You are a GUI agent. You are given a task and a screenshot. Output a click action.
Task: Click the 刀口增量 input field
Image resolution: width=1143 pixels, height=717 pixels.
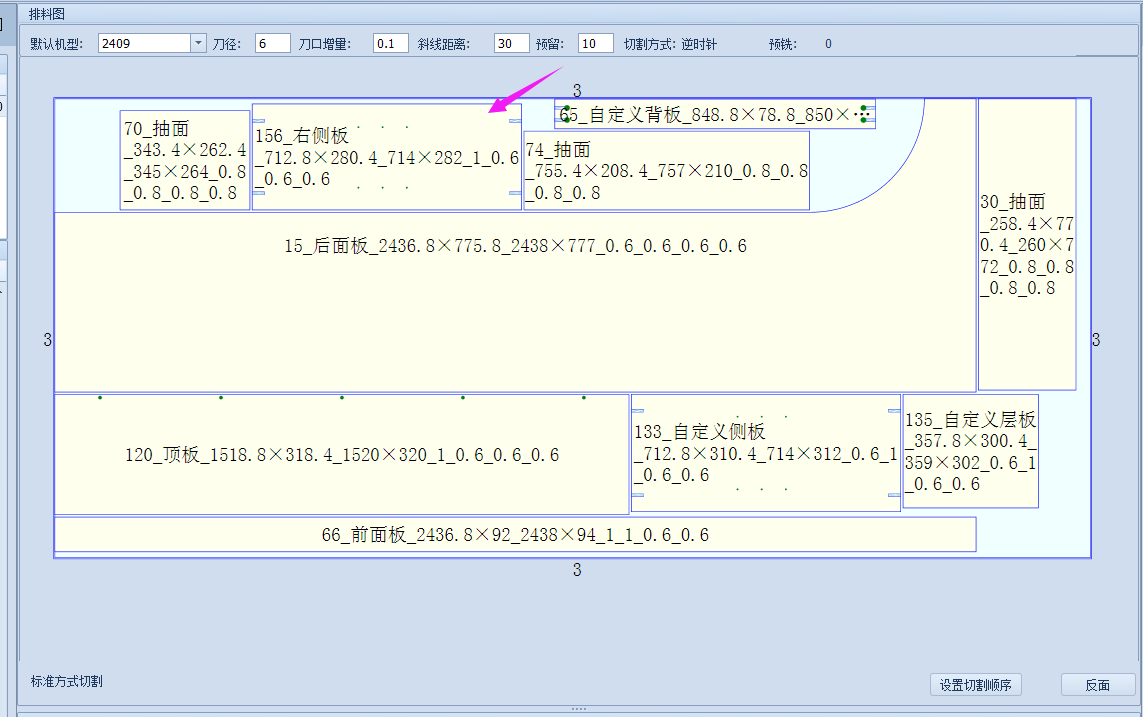coord(391,44)
